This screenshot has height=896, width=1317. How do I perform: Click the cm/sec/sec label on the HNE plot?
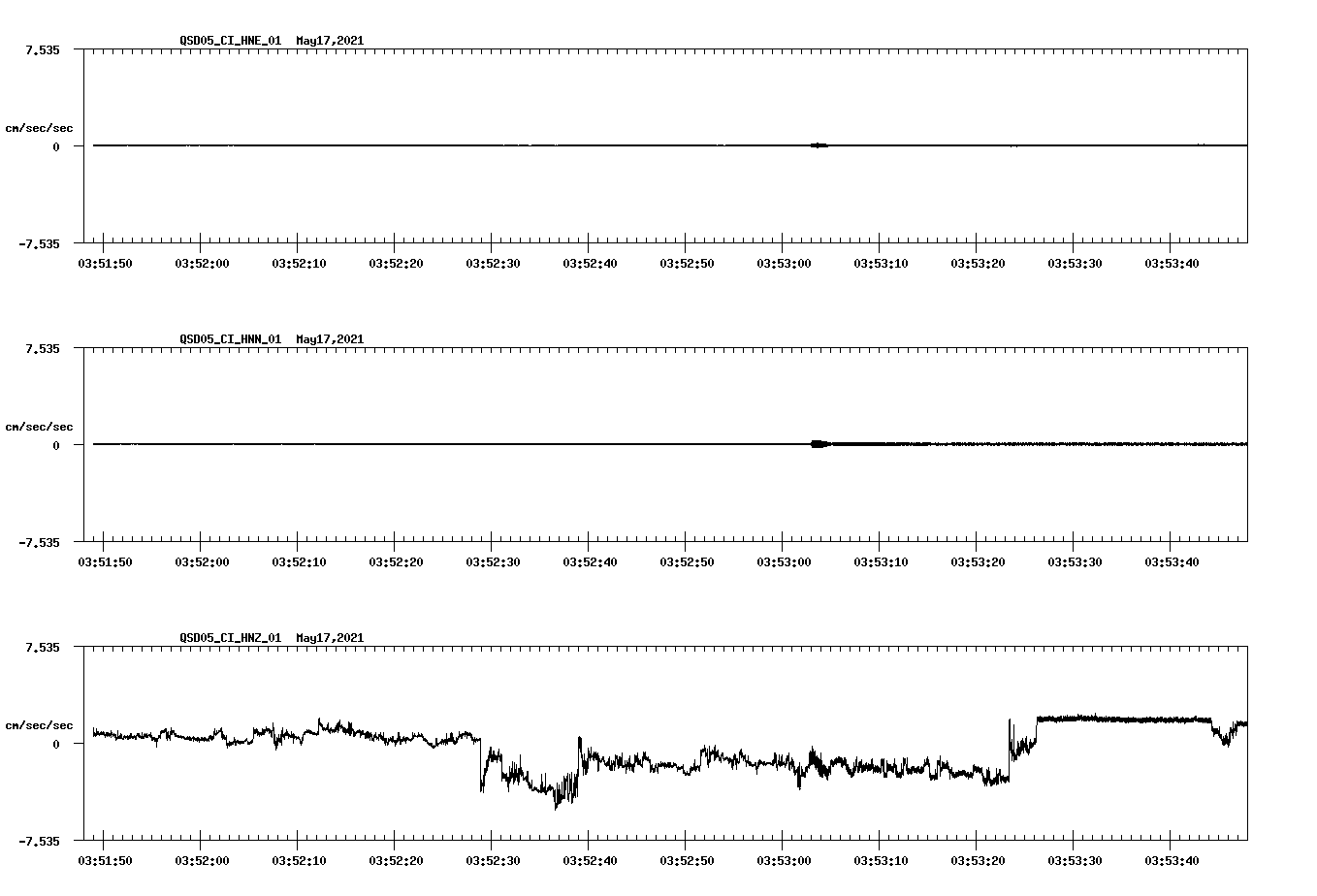point(39,127)
